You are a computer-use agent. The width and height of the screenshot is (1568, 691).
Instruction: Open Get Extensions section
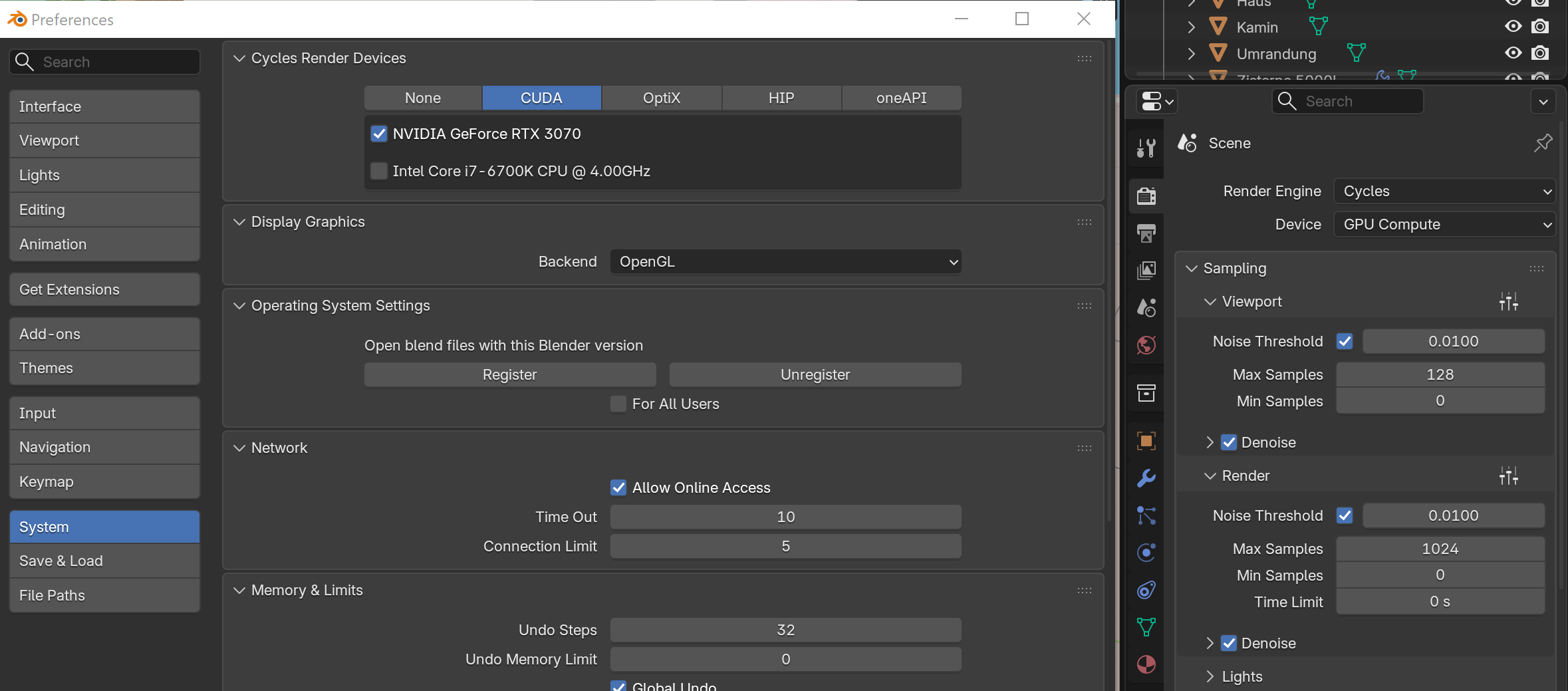click(x=104, y=289)
